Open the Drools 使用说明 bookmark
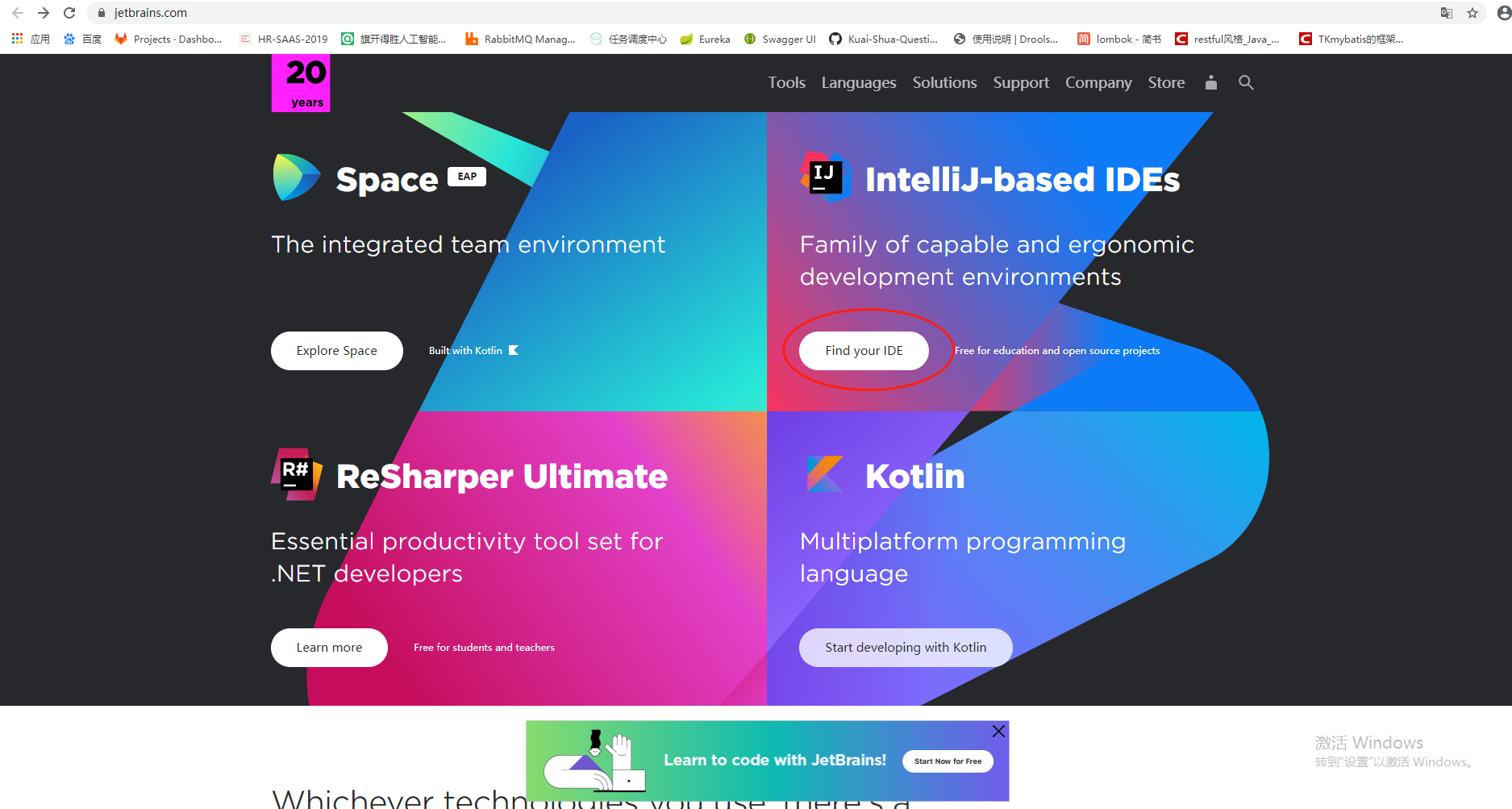 point(1006,39)
